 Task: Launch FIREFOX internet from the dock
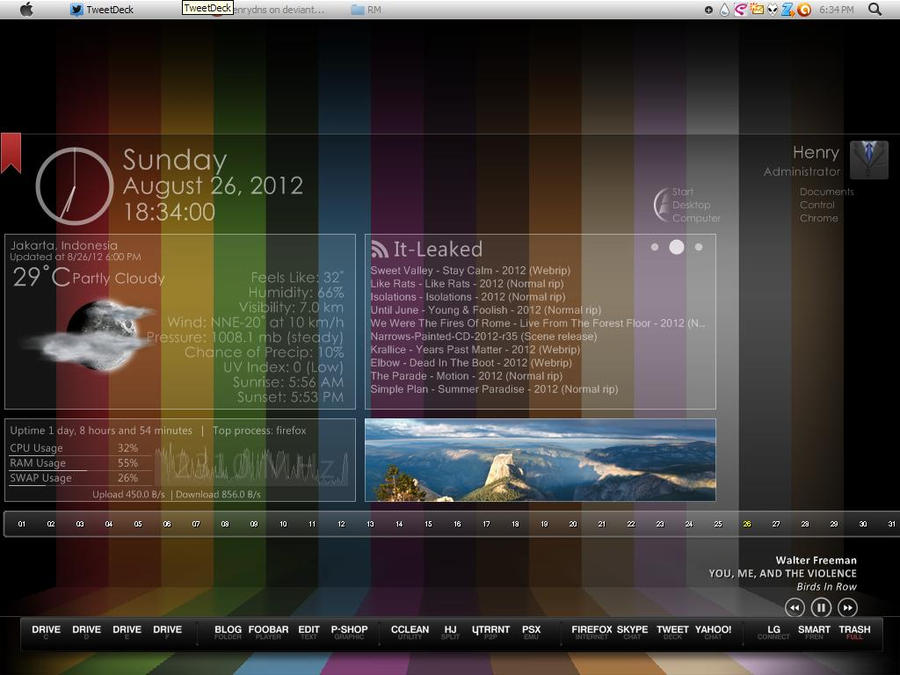[592, 631]
